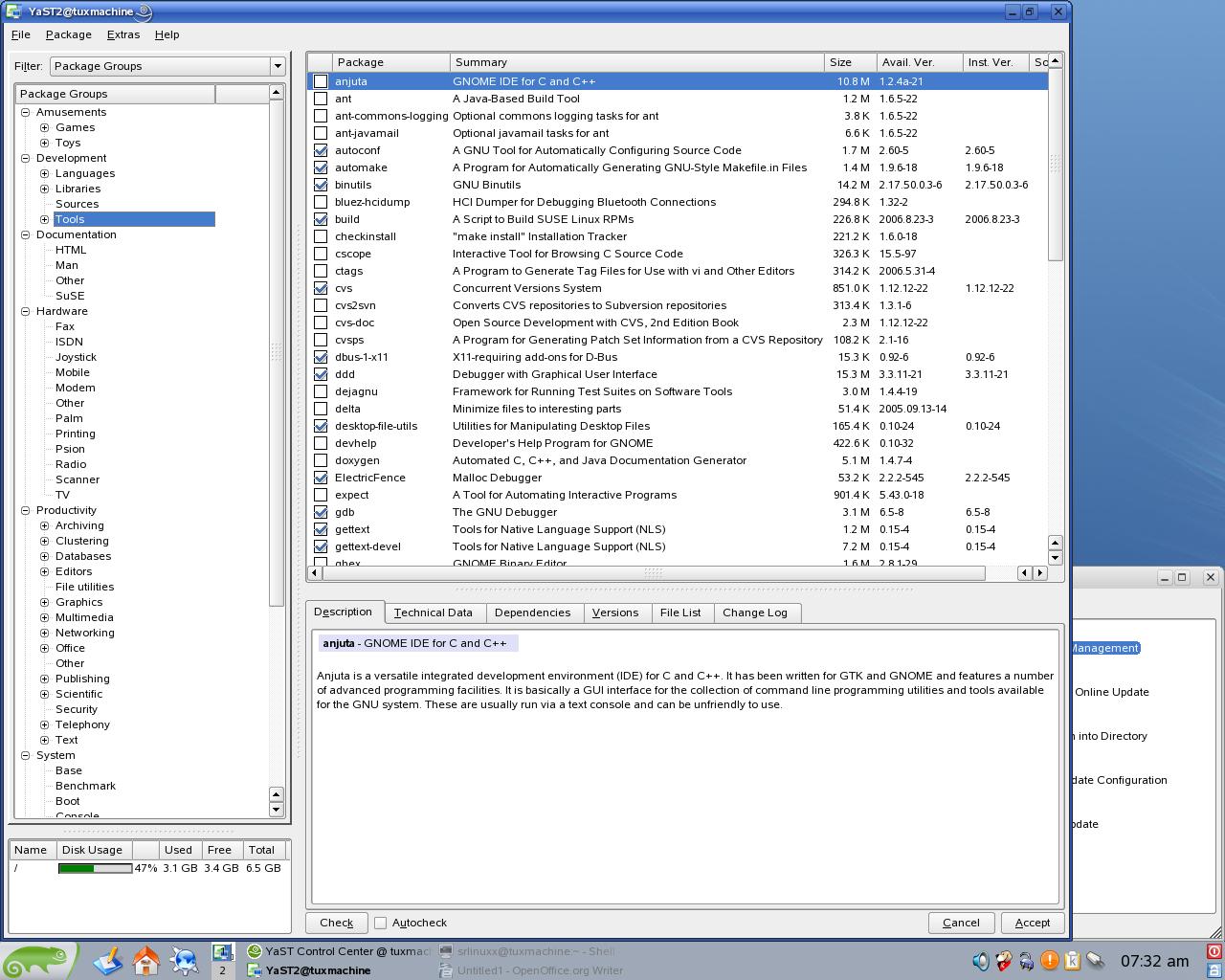Screen dimensions: 1225x980
Task: Sort by the Avail. Ver. column header
Action: tap(920, 62)
